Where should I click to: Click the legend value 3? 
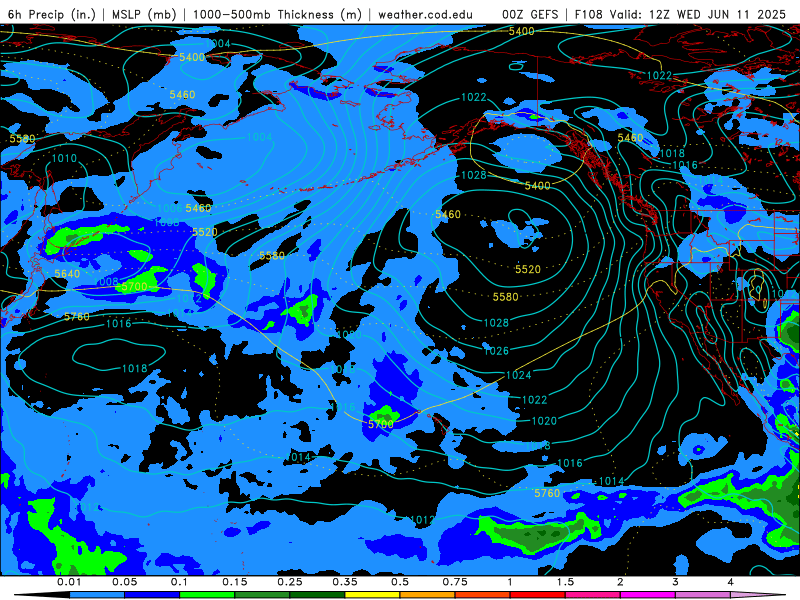(675, 582)
